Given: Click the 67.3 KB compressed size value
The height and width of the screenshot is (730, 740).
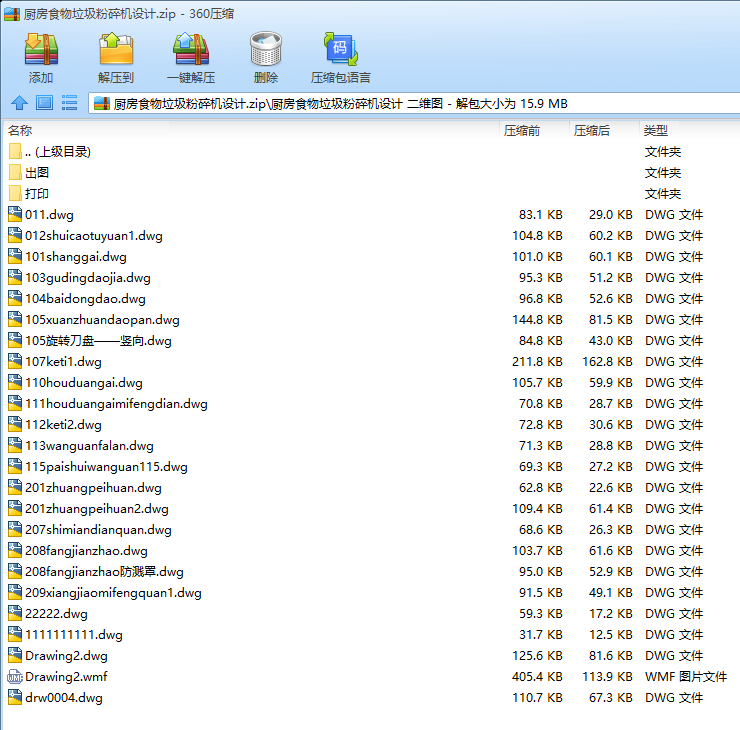Looking at the screenshot, I should pos(611,697).
